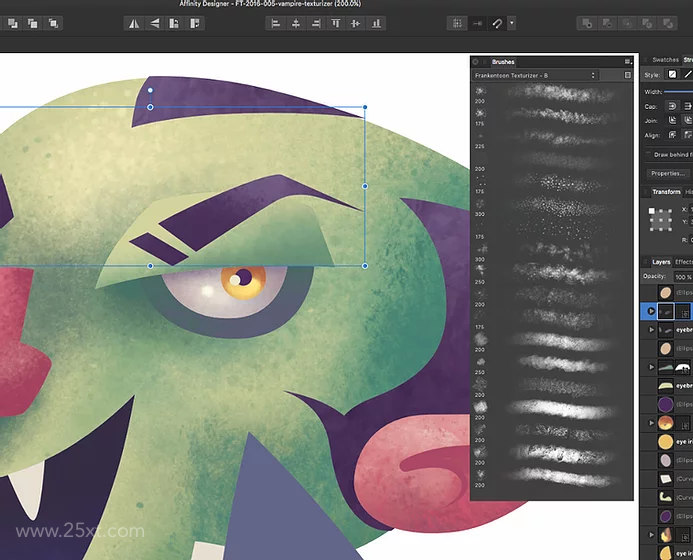This screenshot has width=693, height=560.
Task: Expand the flame-colored group near the layer list bottom
Action: [651, 535]
